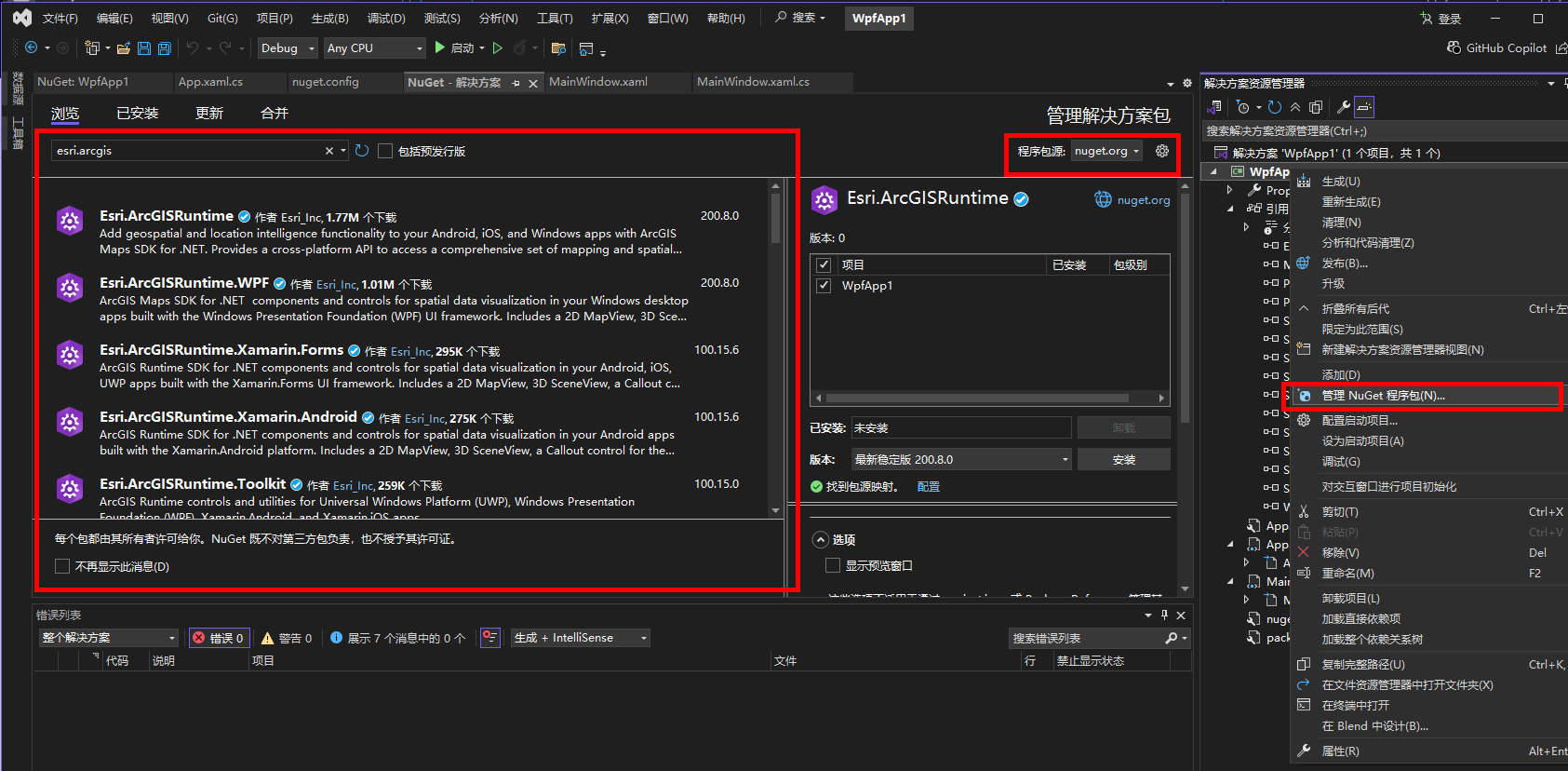Click the sync refresh icon in Solution Explorer
Image resolution: width=1568 pixels, height=771 pixels.
coord(1275,107)
